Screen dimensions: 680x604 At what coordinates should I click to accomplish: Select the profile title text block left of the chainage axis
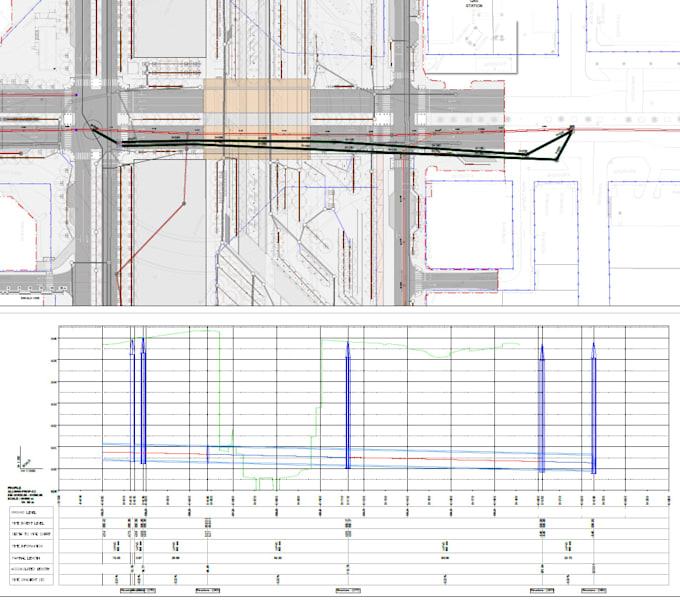click(x=25, y=494)
